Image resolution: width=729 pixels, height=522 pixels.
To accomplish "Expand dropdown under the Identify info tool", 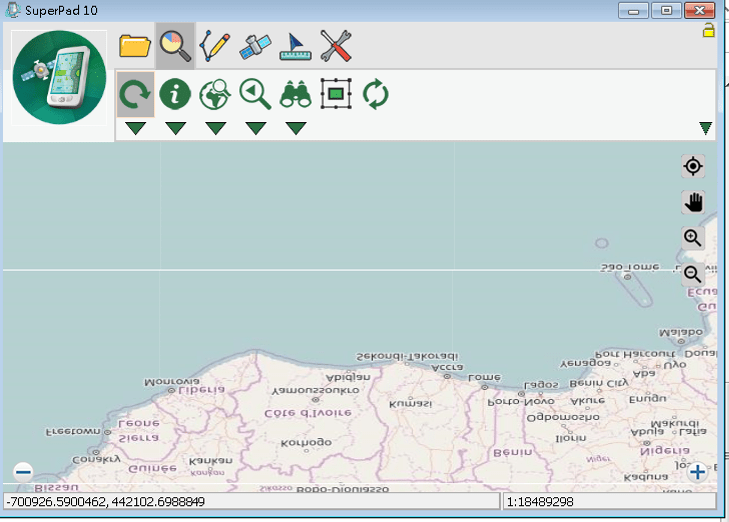I will point(175,128).
